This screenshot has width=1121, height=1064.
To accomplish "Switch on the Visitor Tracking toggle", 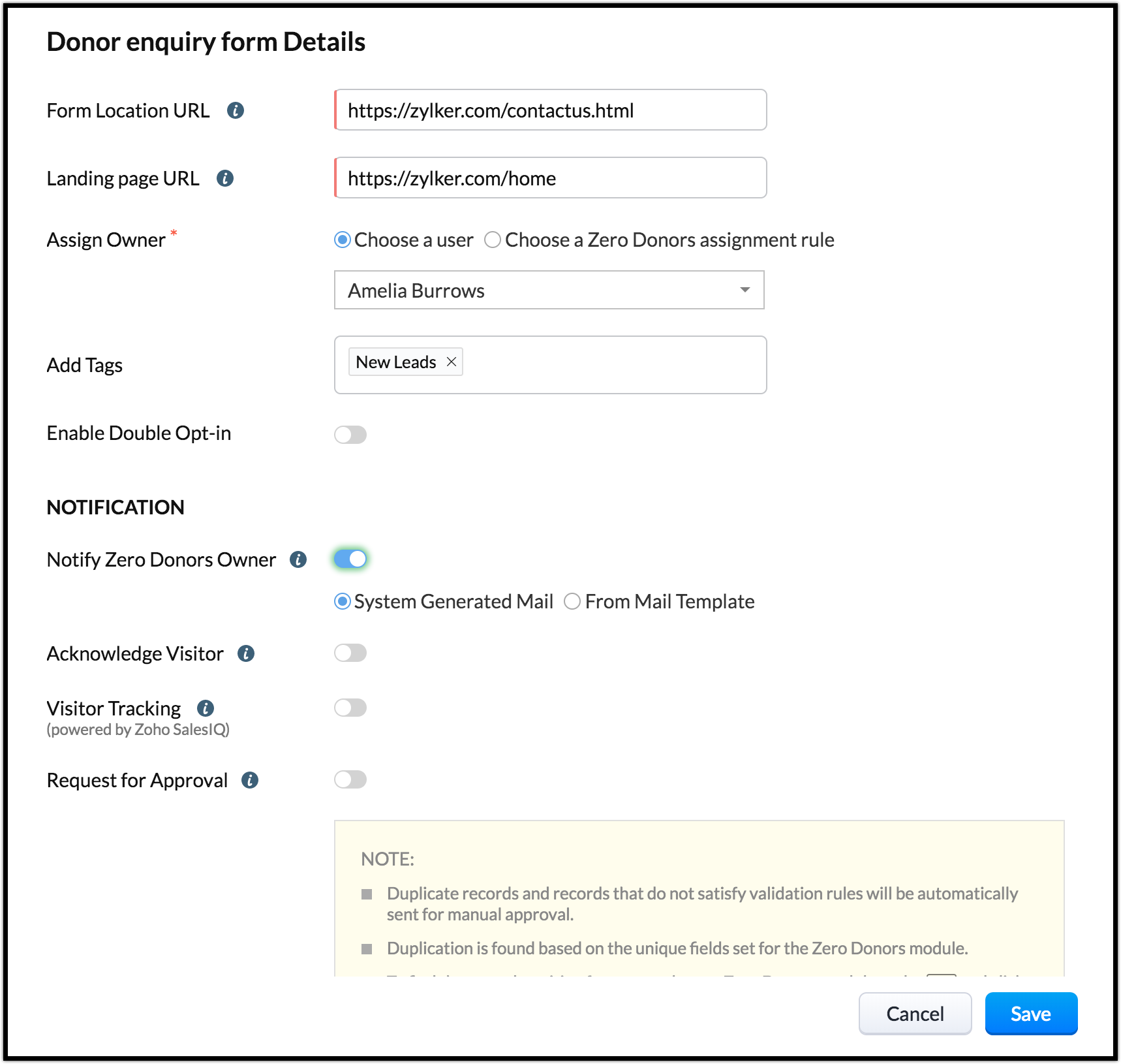I will (x=350, y=708).
